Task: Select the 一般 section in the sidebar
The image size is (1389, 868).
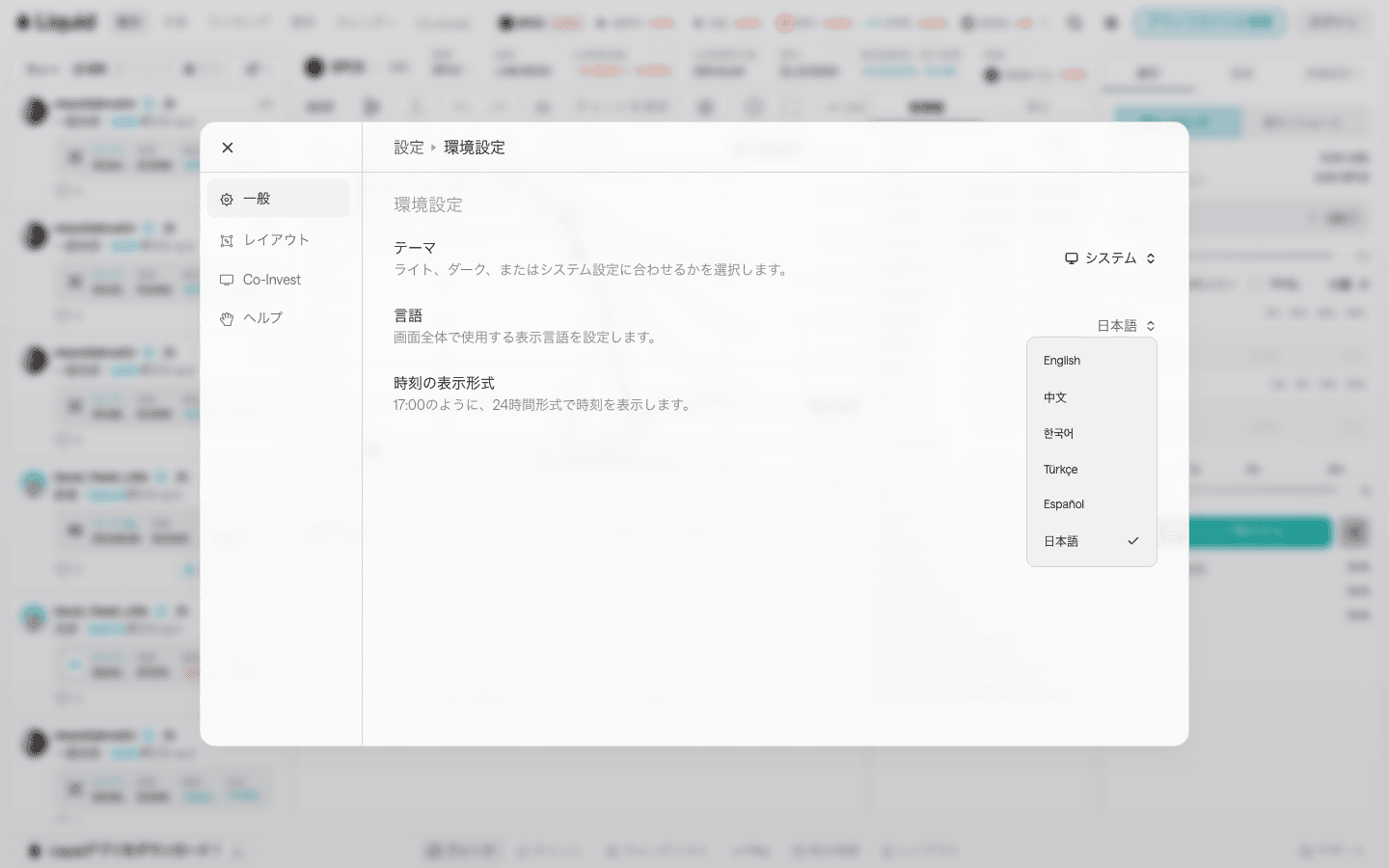Action: click(x=279, y=199)
